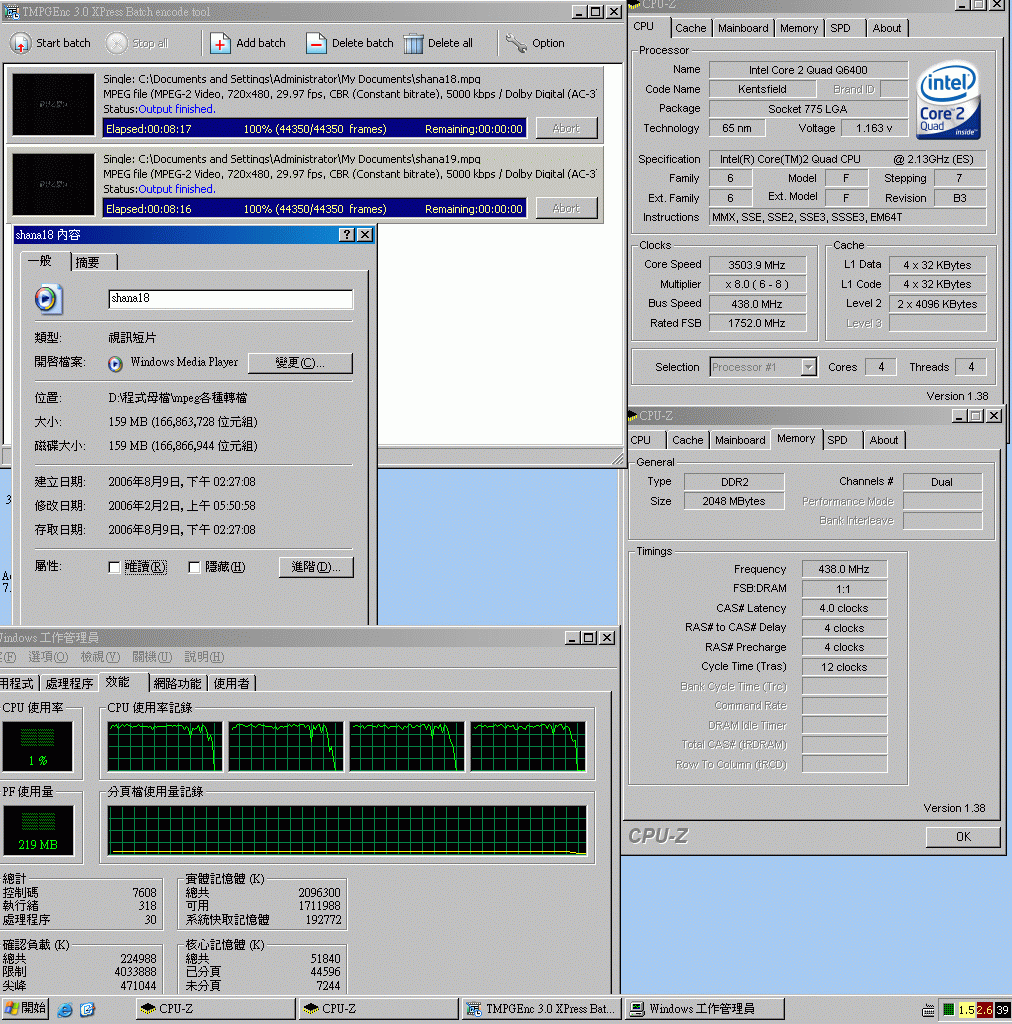The image size is (1012, 1024).
Task: Click the PF usage 219 MB meter
Action: tap(38, 830)
